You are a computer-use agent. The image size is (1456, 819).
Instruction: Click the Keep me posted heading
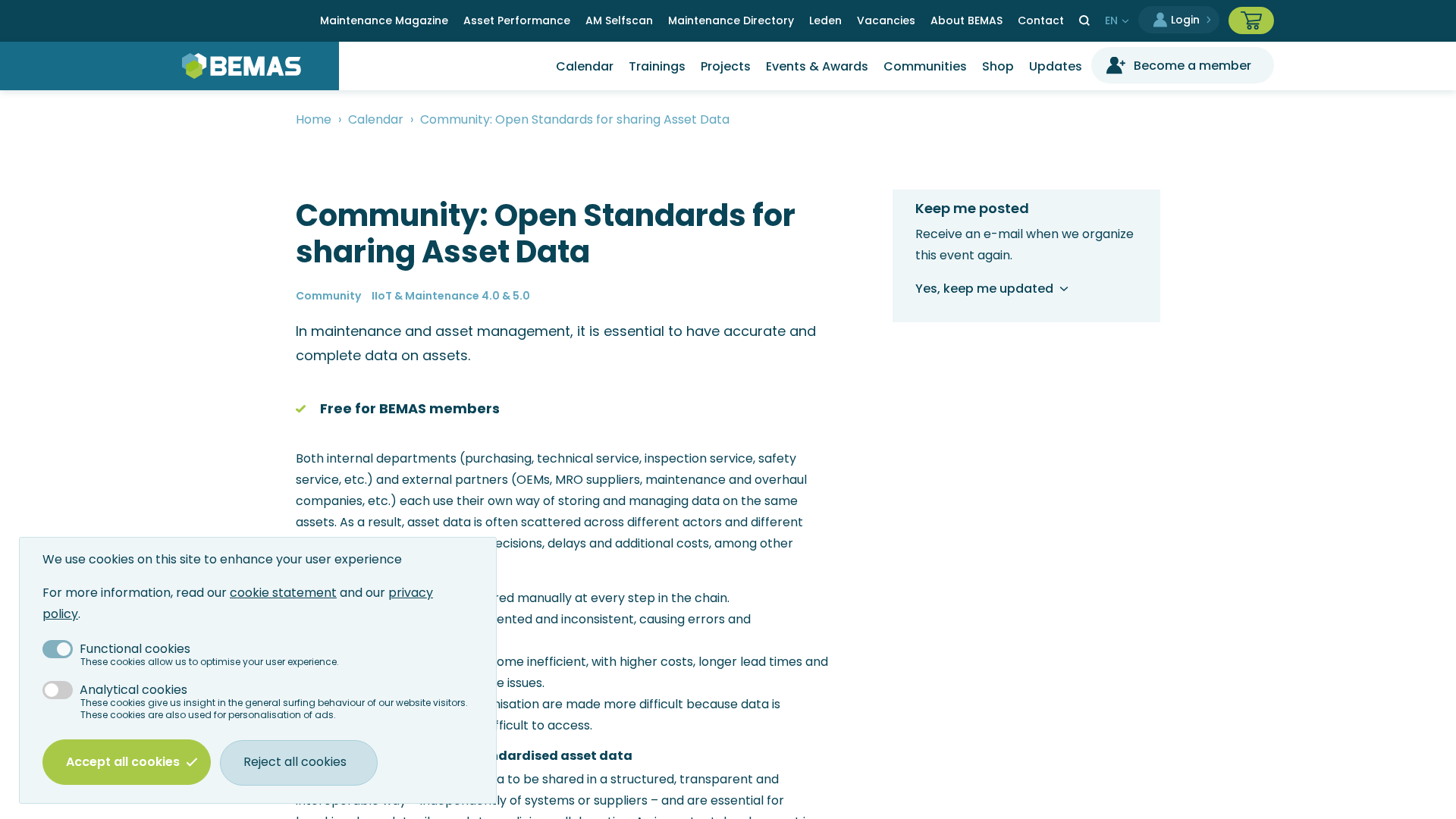point(972,209)
